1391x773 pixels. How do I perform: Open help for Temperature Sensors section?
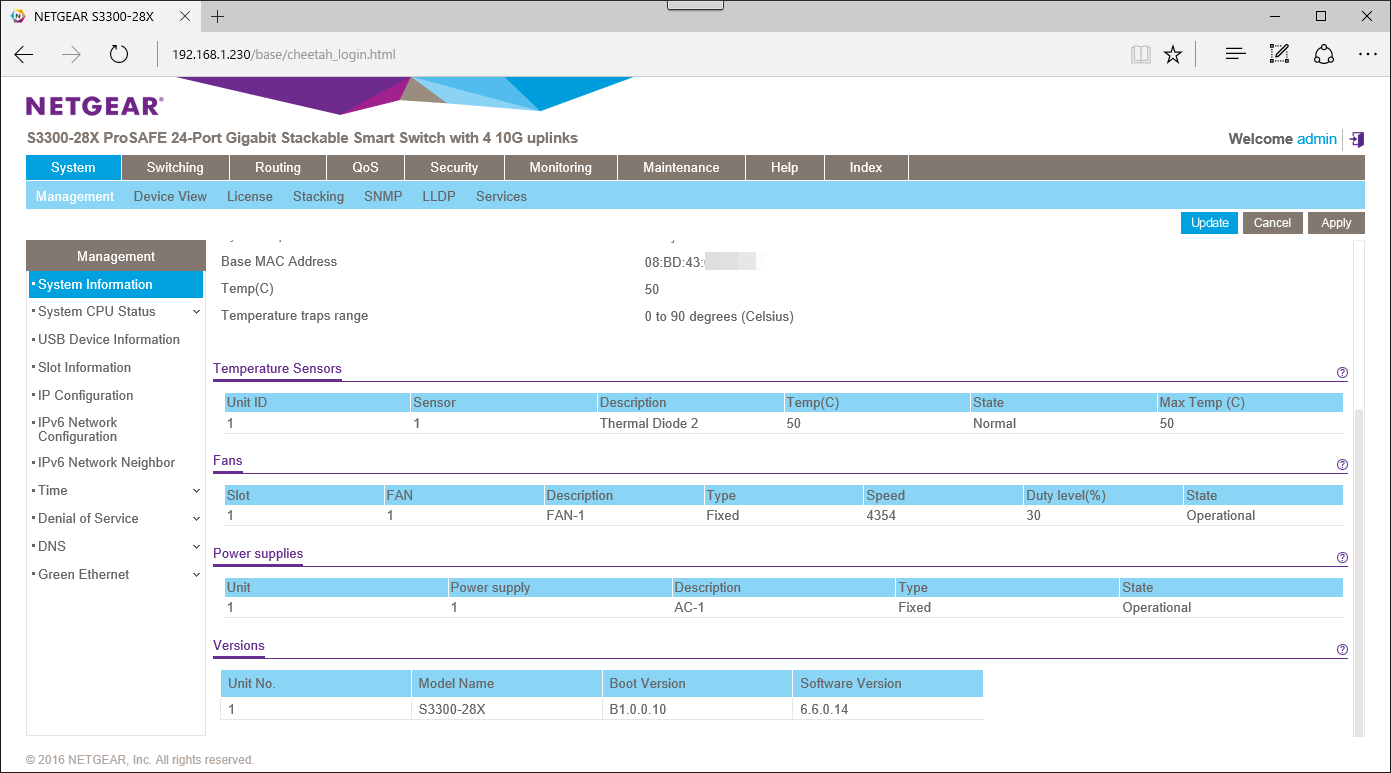[1342, 373]
